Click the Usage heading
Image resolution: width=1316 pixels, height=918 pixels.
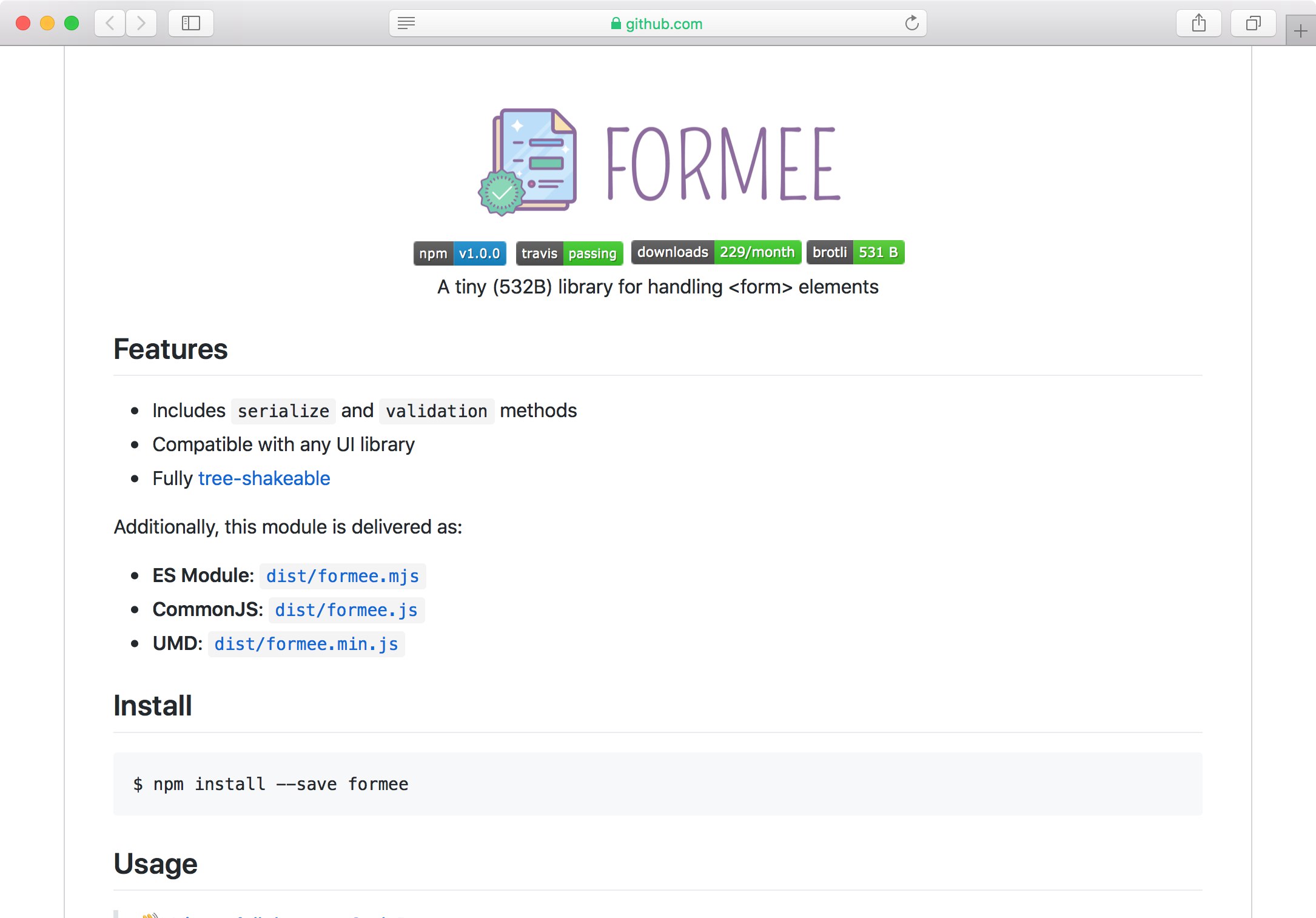click(x=155, y=863)
